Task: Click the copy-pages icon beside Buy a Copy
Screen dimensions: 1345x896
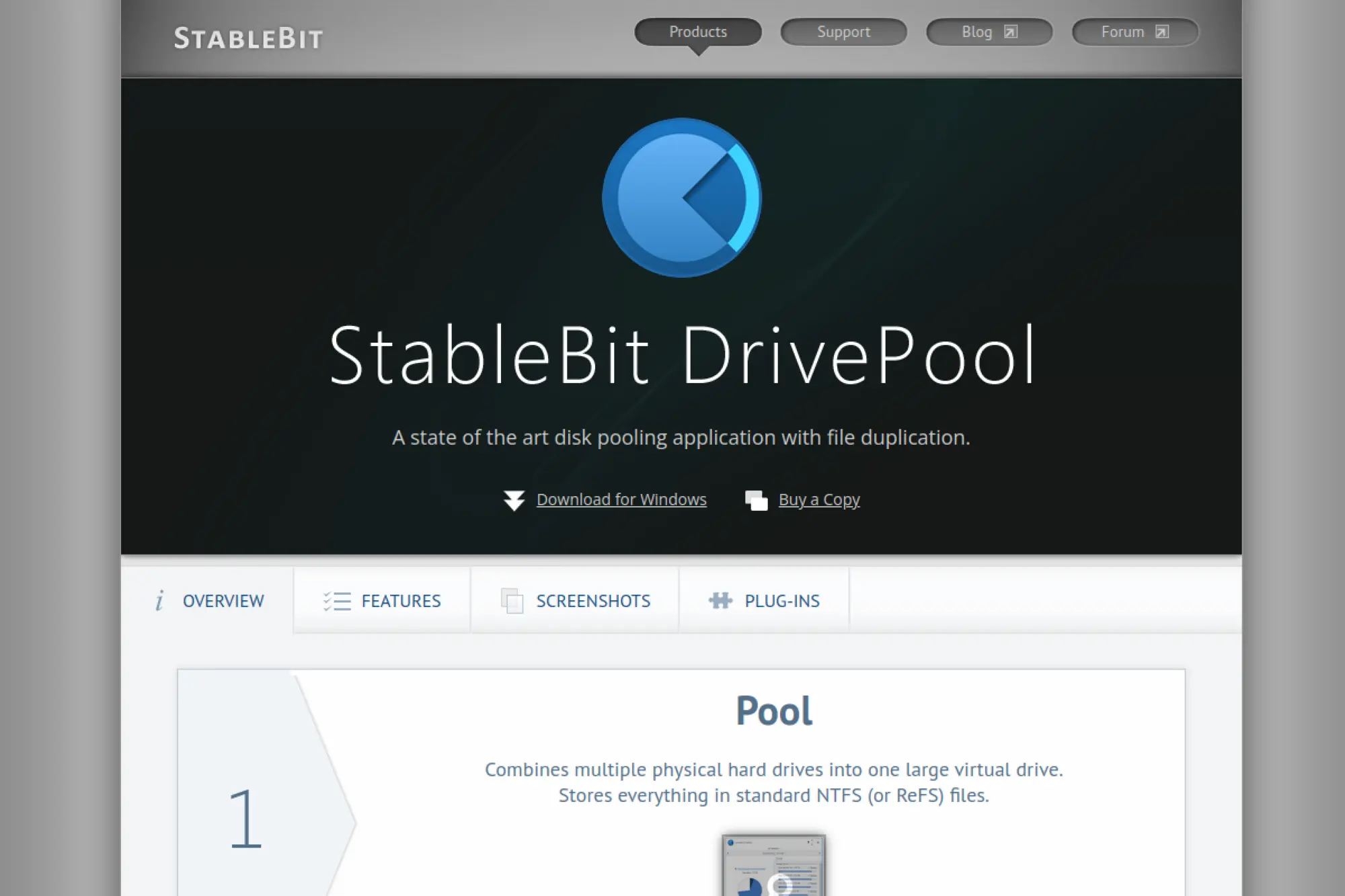Action: point(756,500)
